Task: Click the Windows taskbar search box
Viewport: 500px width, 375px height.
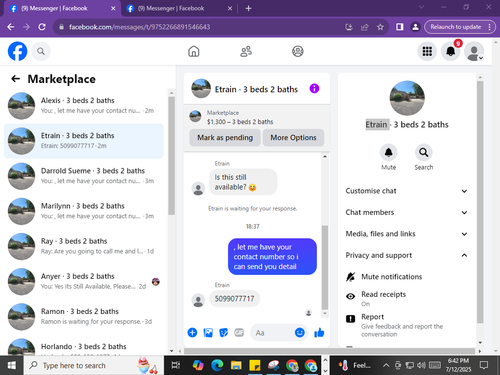Action: tap(94, 365)
